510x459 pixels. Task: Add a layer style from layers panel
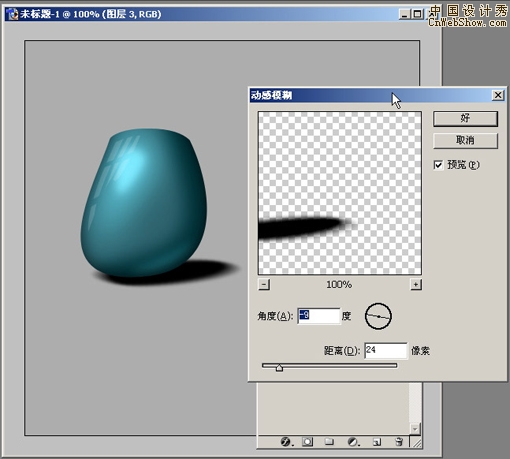coord(286,442)
